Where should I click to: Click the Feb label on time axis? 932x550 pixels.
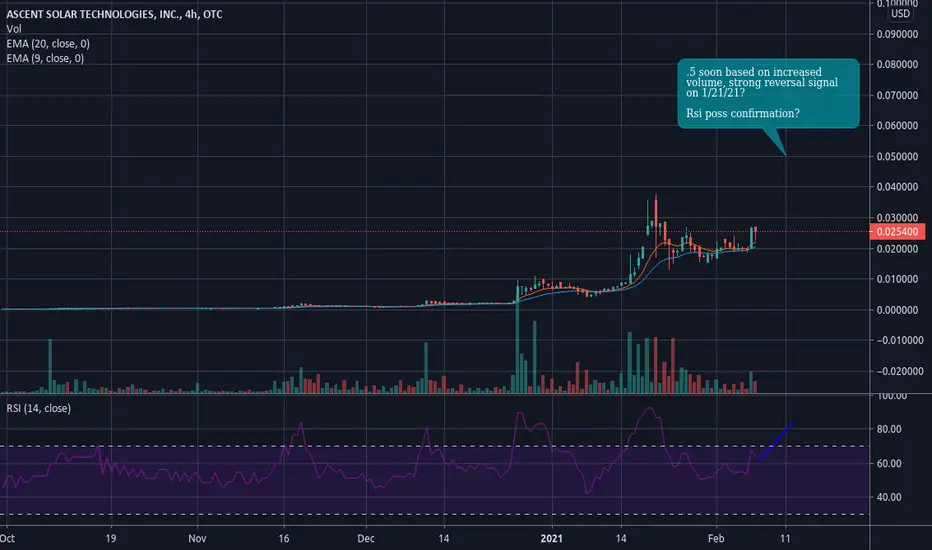pyautogui.click(x=716, y=539)
